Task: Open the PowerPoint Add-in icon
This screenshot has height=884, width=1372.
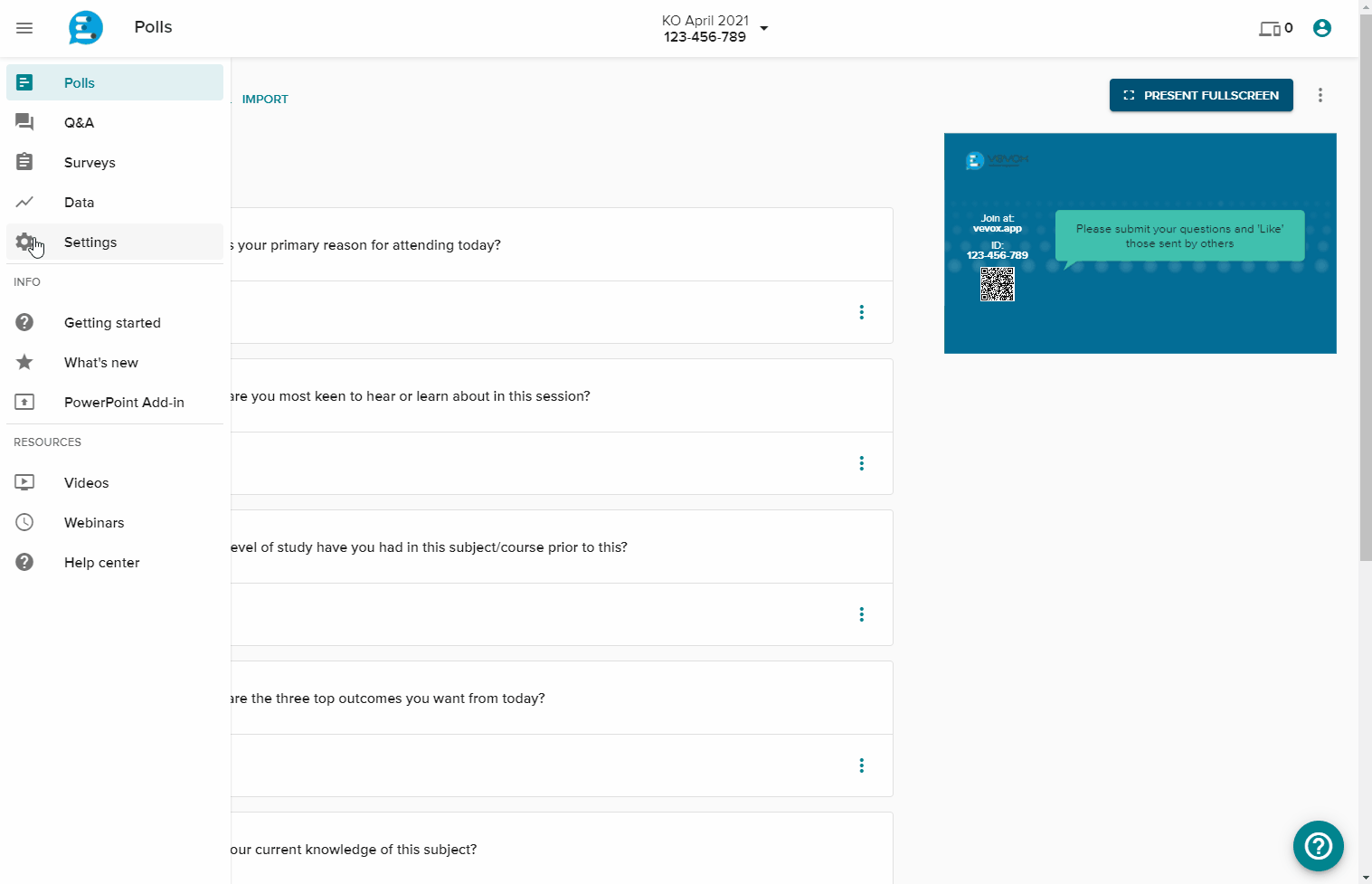Action: pyautogui.click(x=24, y=402)
